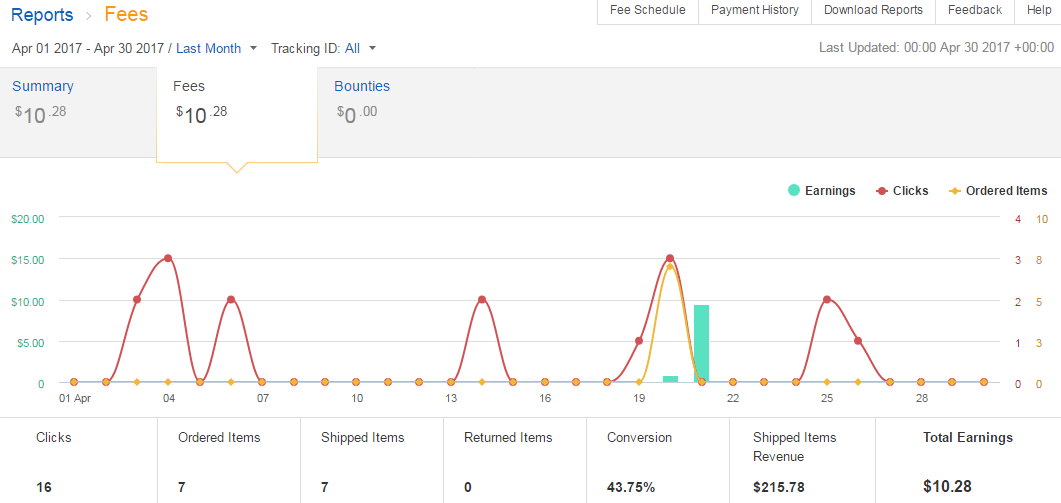Open the Fee Schedule page

tap(648, 10)
